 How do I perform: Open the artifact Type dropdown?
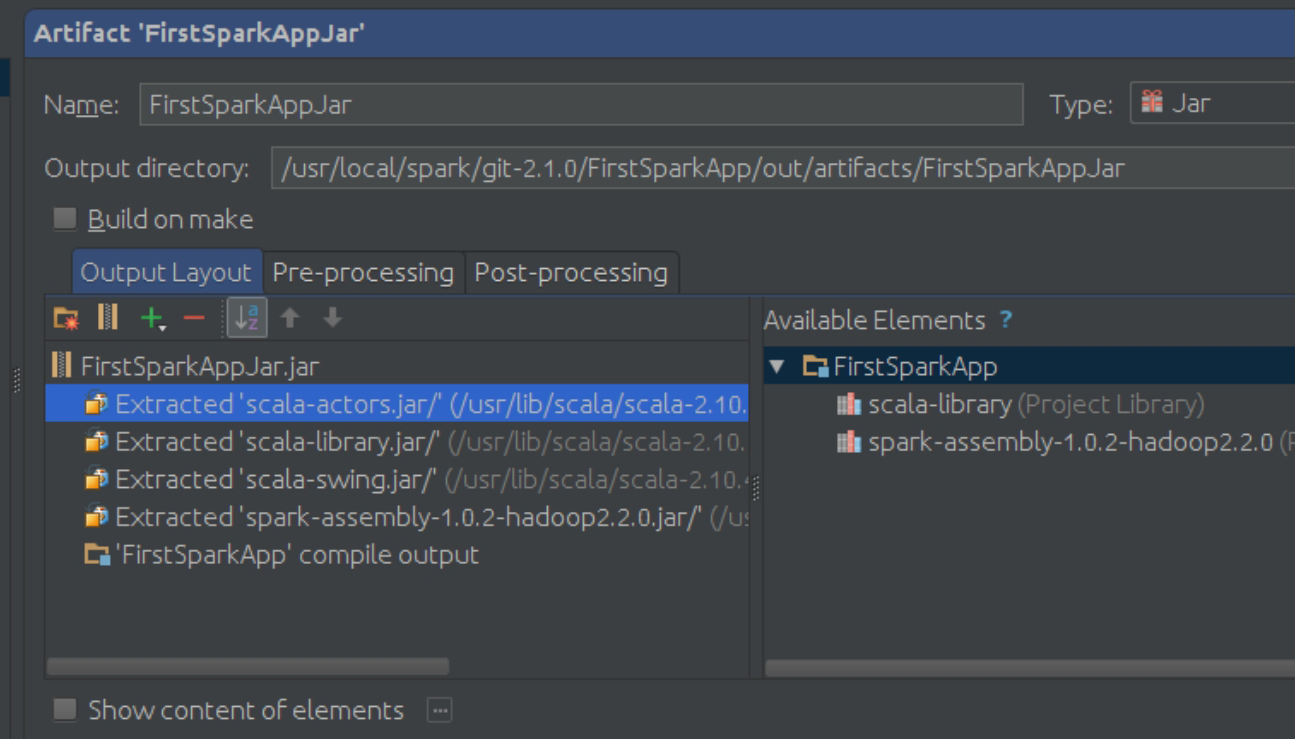tap(1212, 103)
